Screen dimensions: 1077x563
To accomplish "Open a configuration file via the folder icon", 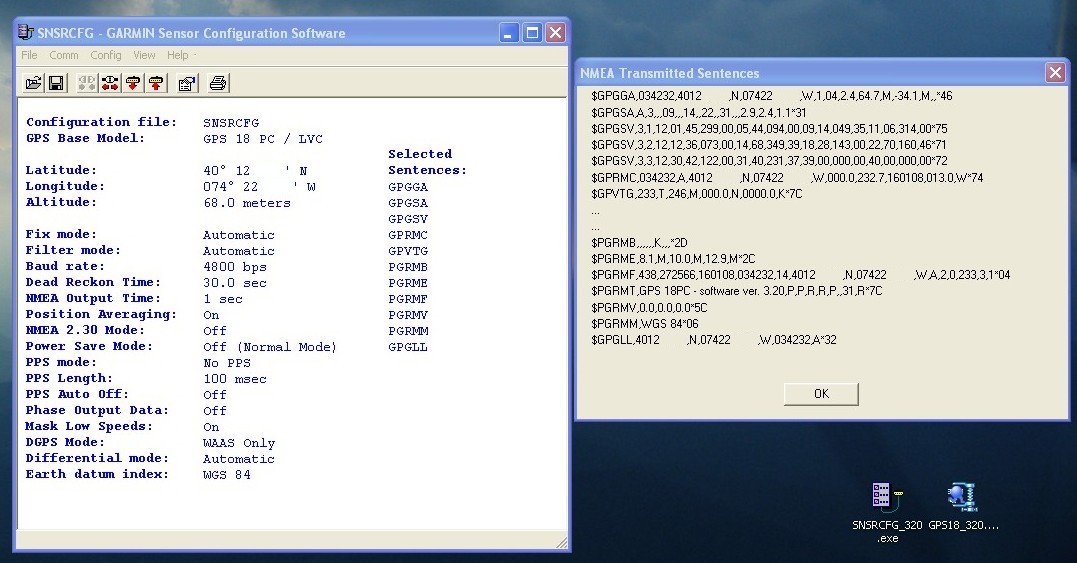I will [33, 83].
